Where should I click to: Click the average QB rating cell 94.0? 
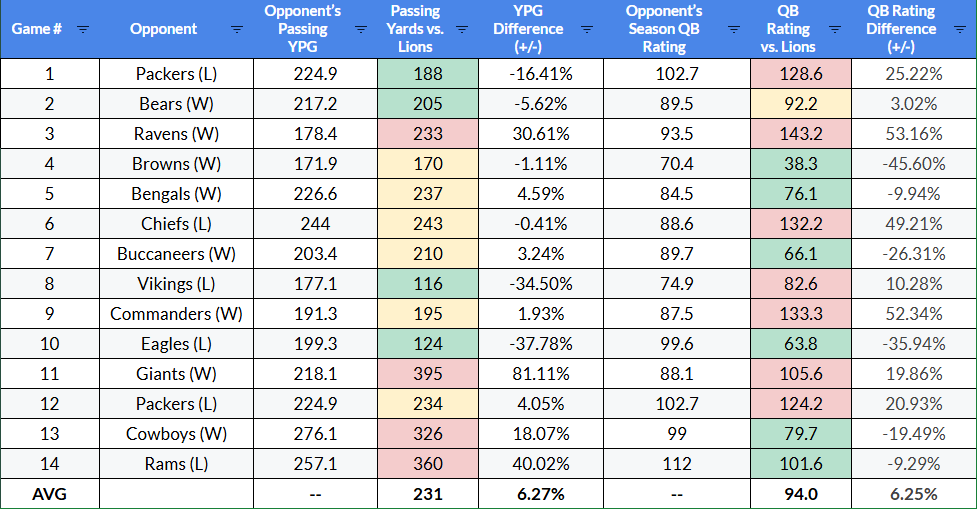coord(800,494)
